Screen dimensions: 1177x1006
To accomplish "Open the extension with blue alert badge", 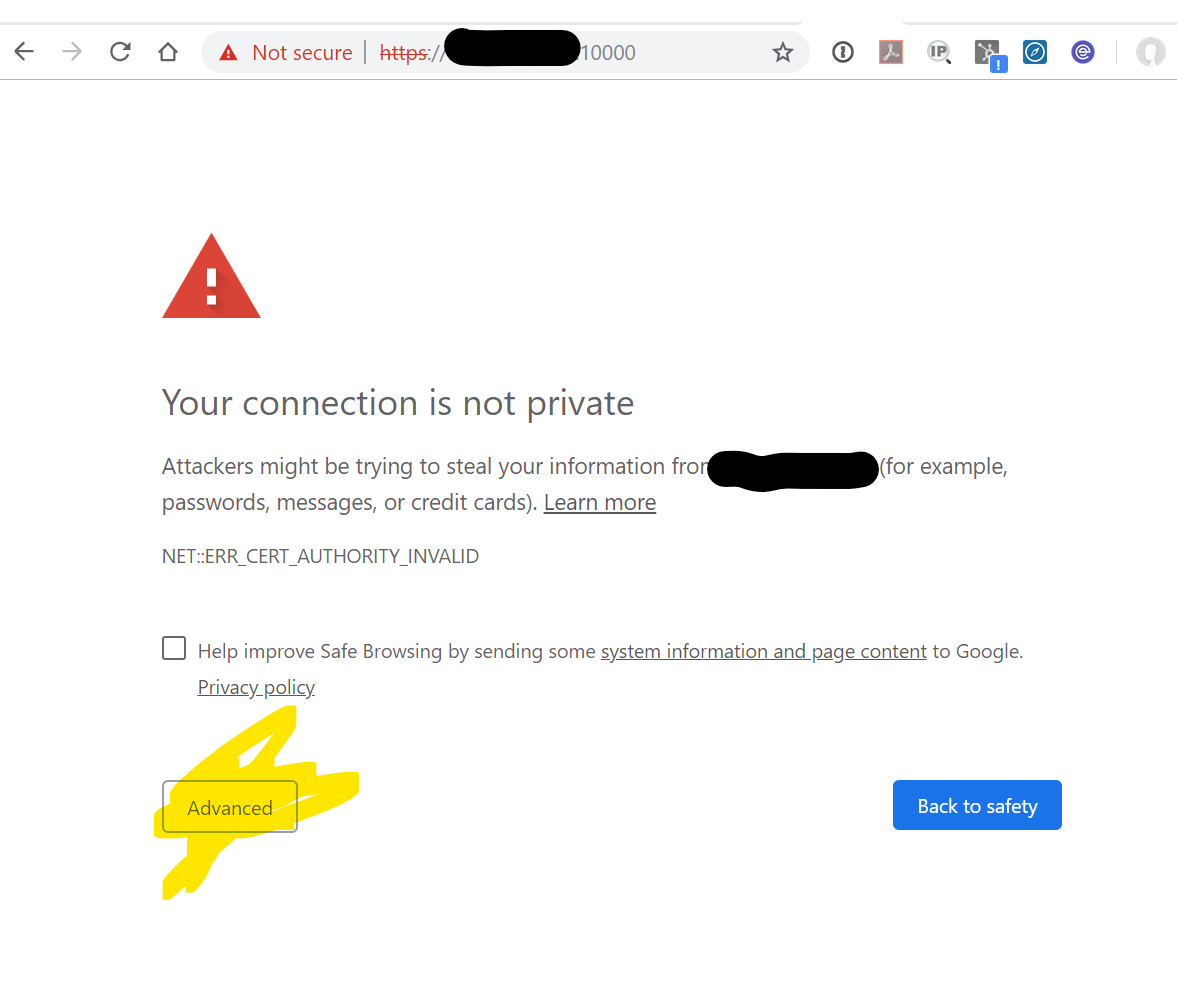I will (x=989, y=55).
